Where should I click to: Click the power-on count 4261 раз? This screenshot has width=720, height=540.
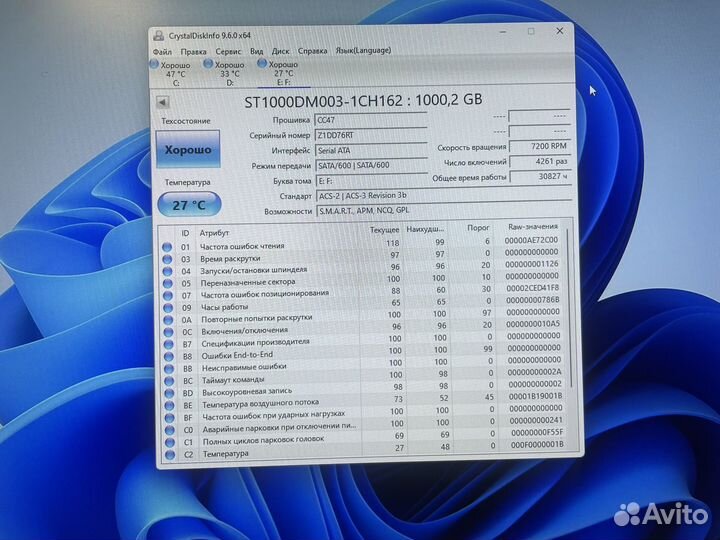coord(540,161)
